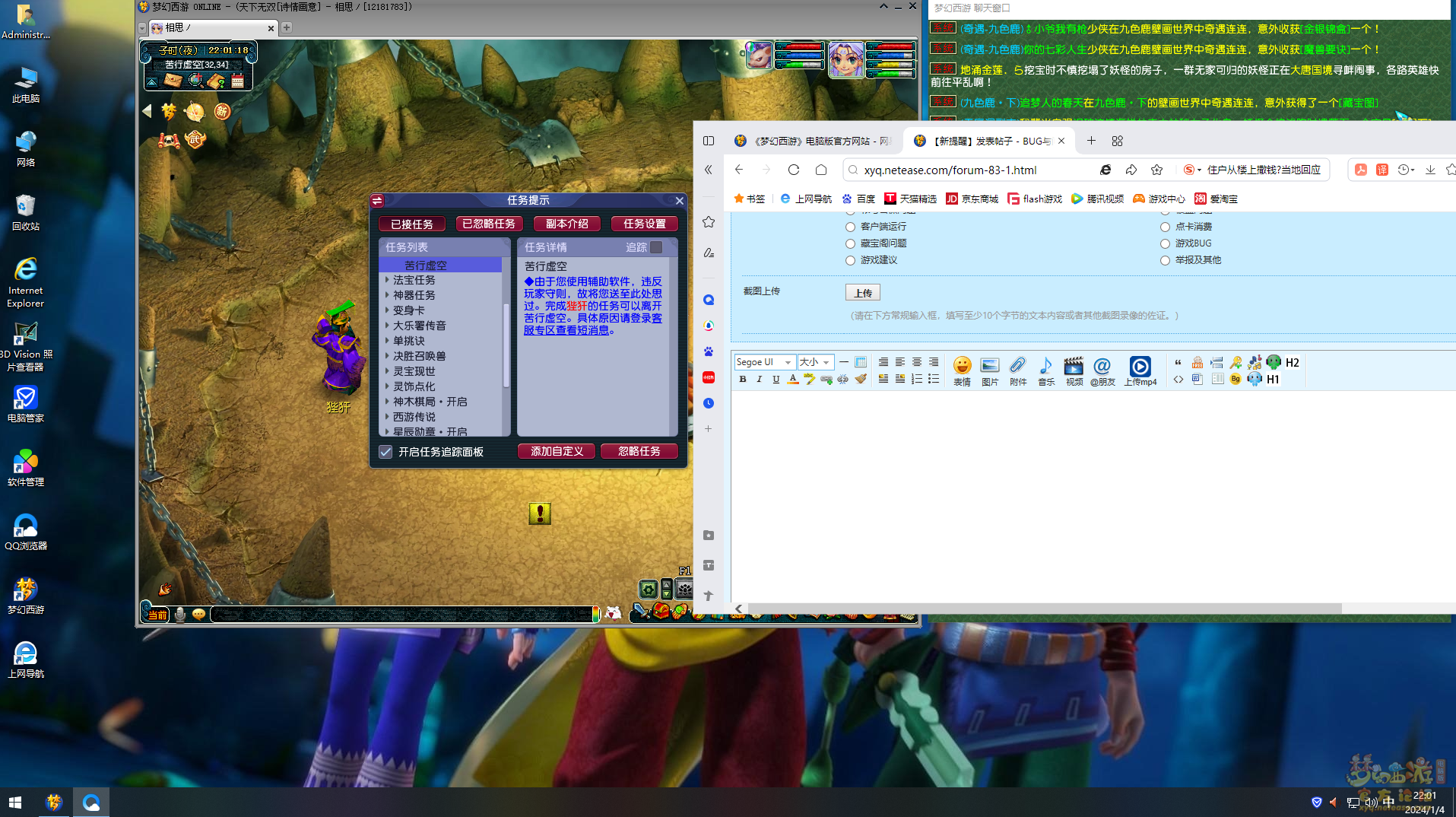Expand the 单挑诀 task group

pos(387,341)
